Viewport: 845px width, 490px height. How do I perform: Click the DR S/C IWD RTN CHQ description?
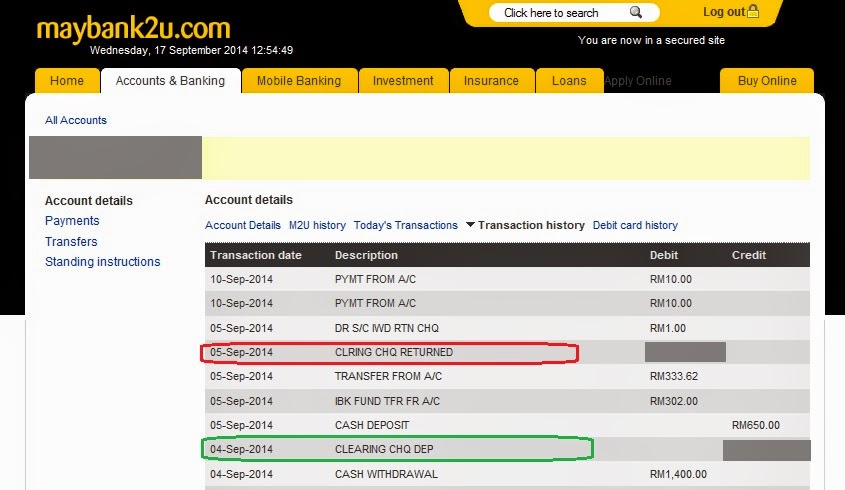click(x=387, y=328)
